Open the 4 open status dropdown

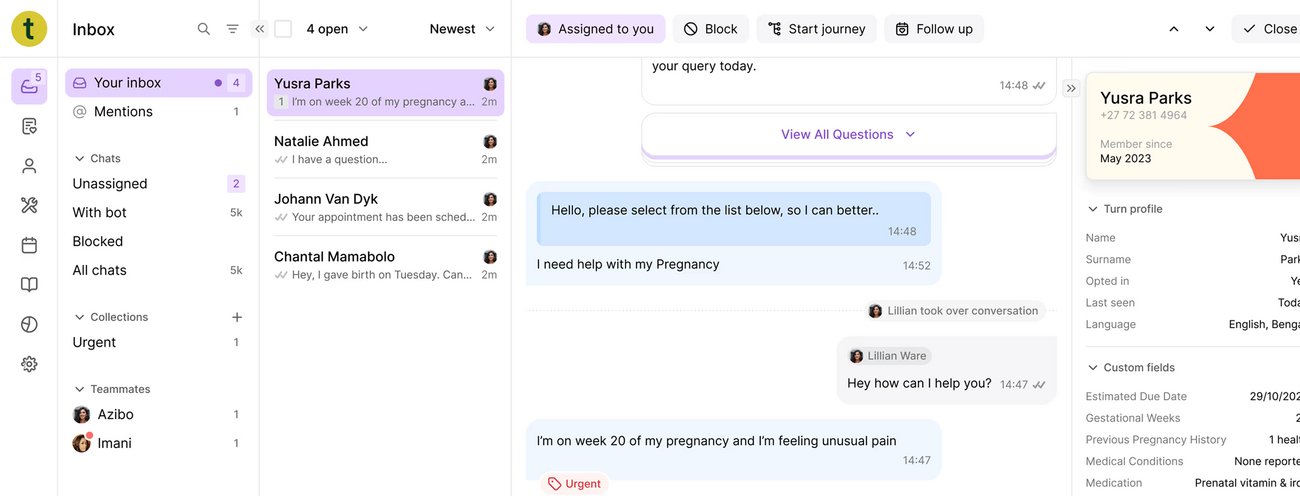click(337, 29)
